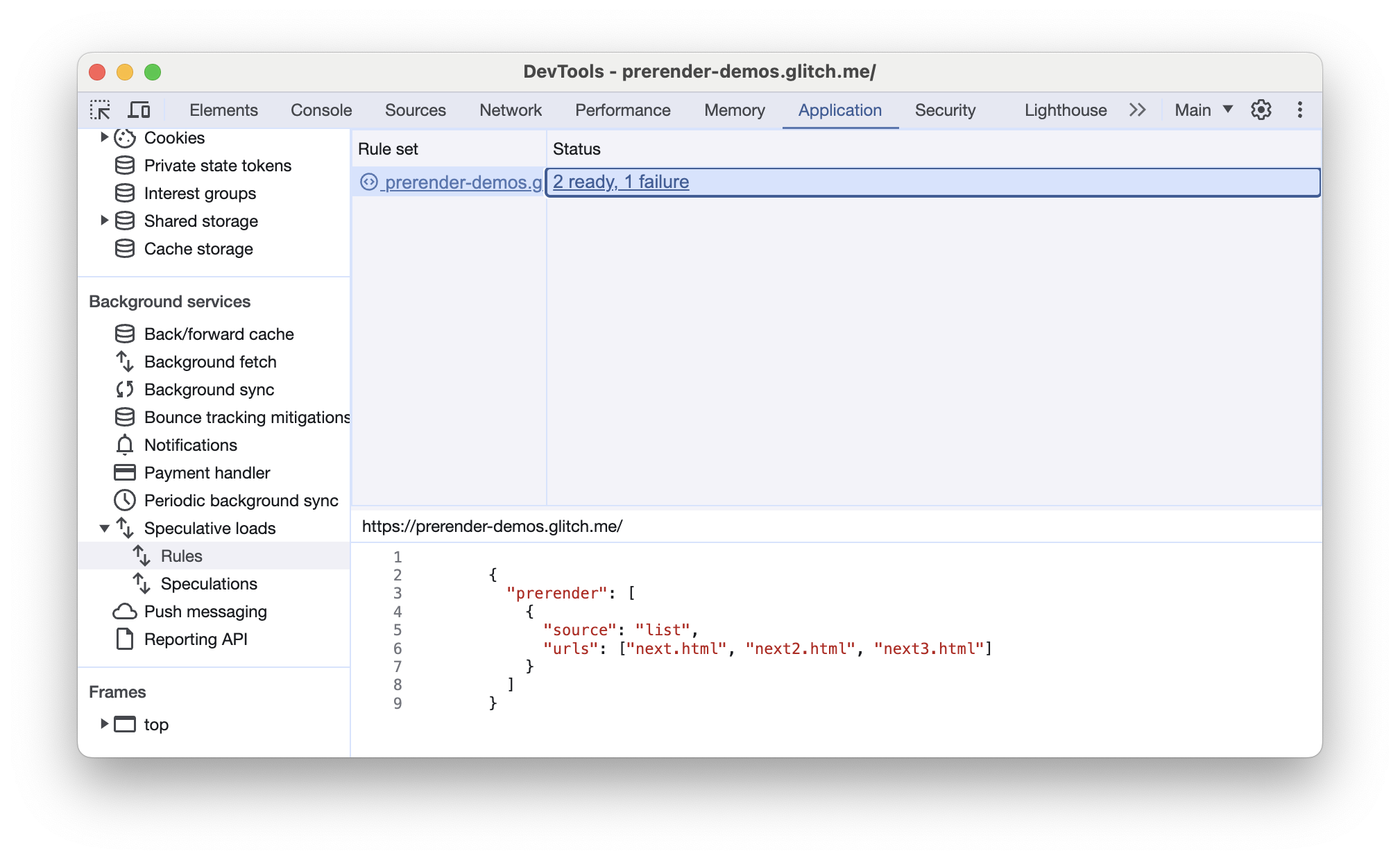Select the Application tab
Viewport: 1400px width, 860px height.
(x=840, y=109)
